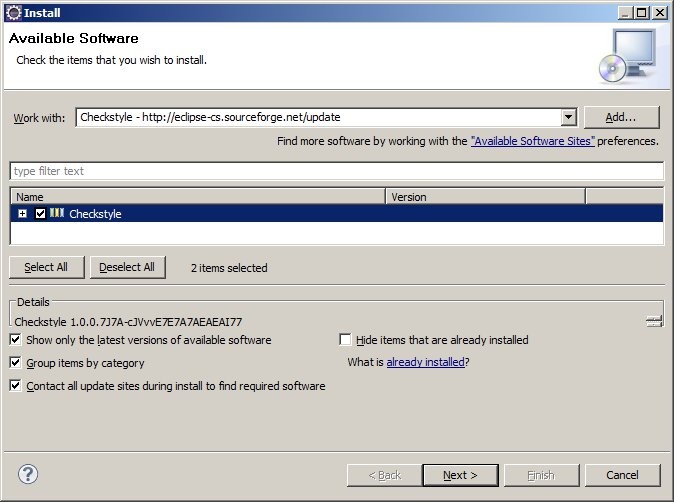Focus the type filter text field

tap(336, 171)
